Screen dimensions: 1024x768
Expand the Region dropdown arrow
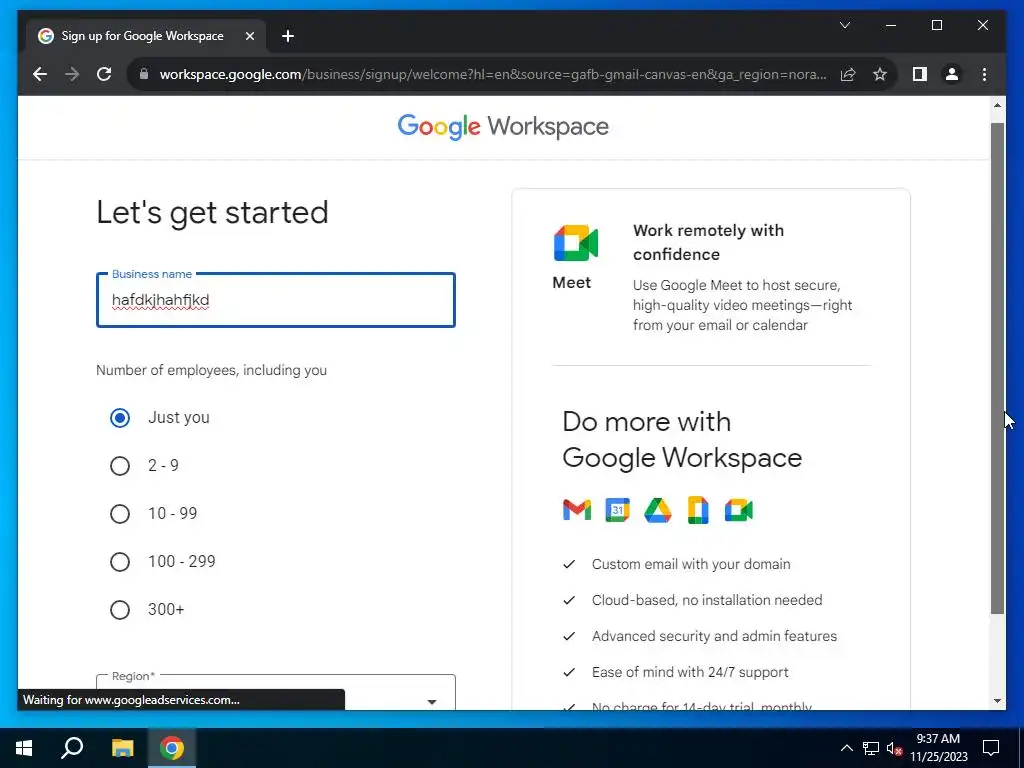coord(432,701)
